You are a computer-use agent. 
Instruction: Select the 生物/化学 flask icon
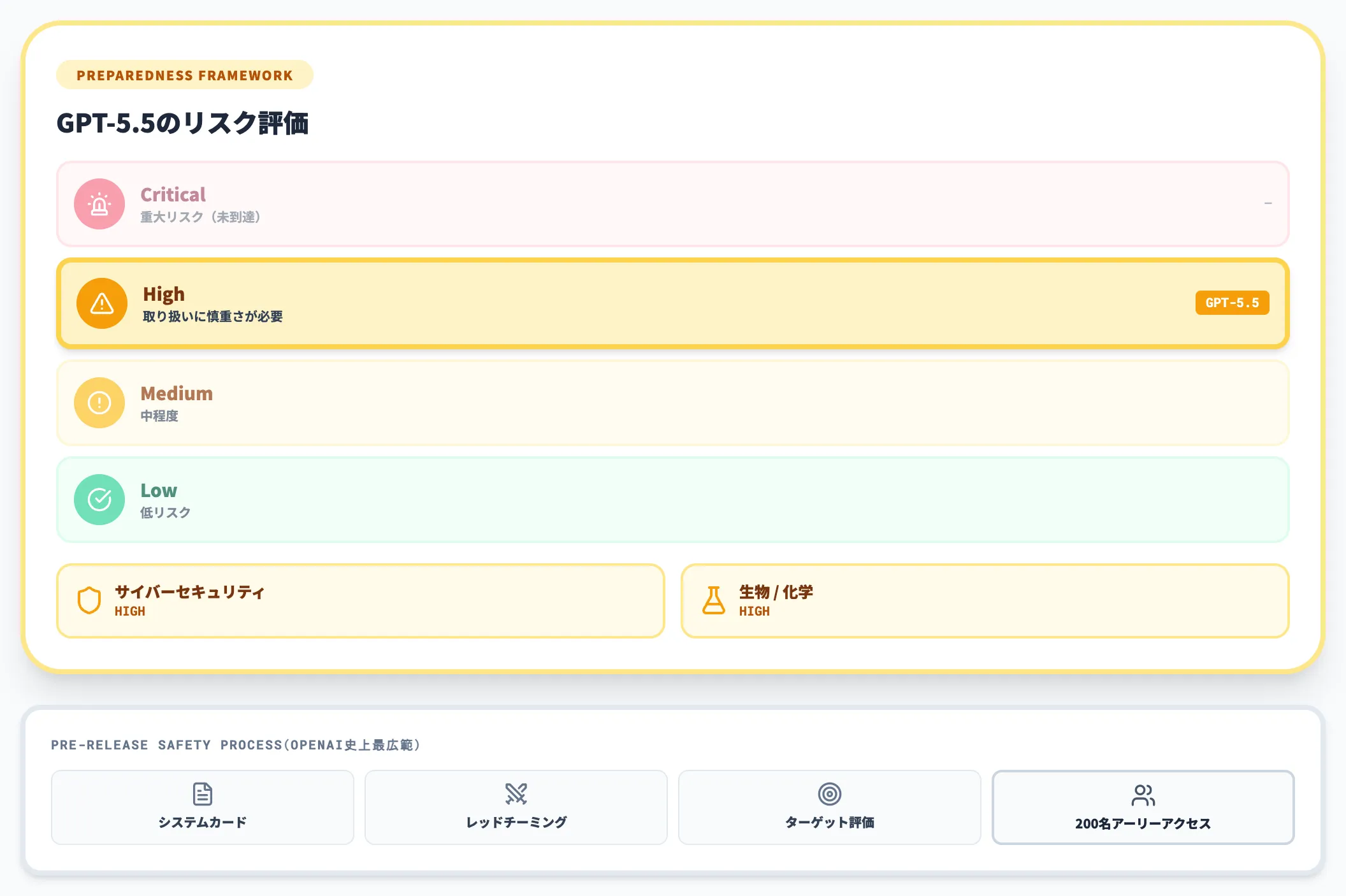coord(714,600)
